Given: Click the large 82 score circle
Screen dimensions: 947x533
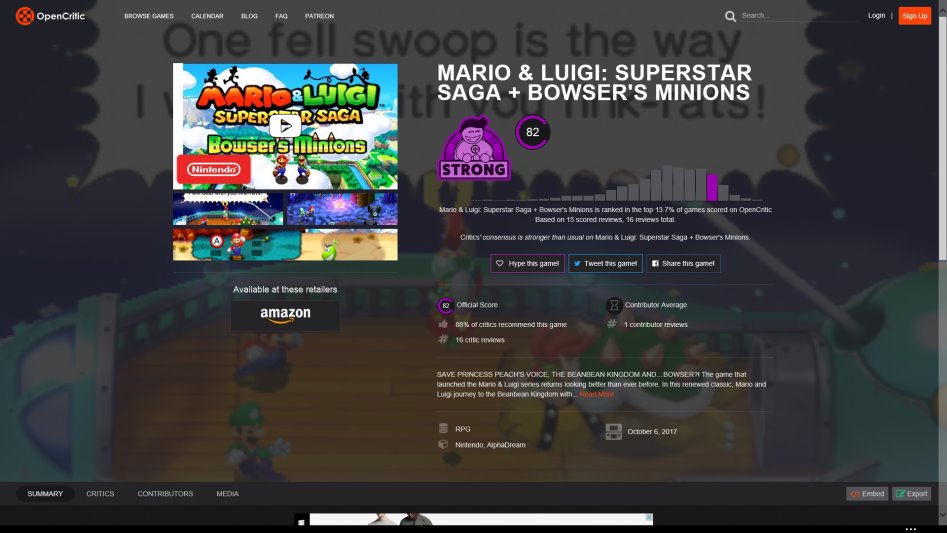Looking at the screenshot, I should click(x=532, y=132).
